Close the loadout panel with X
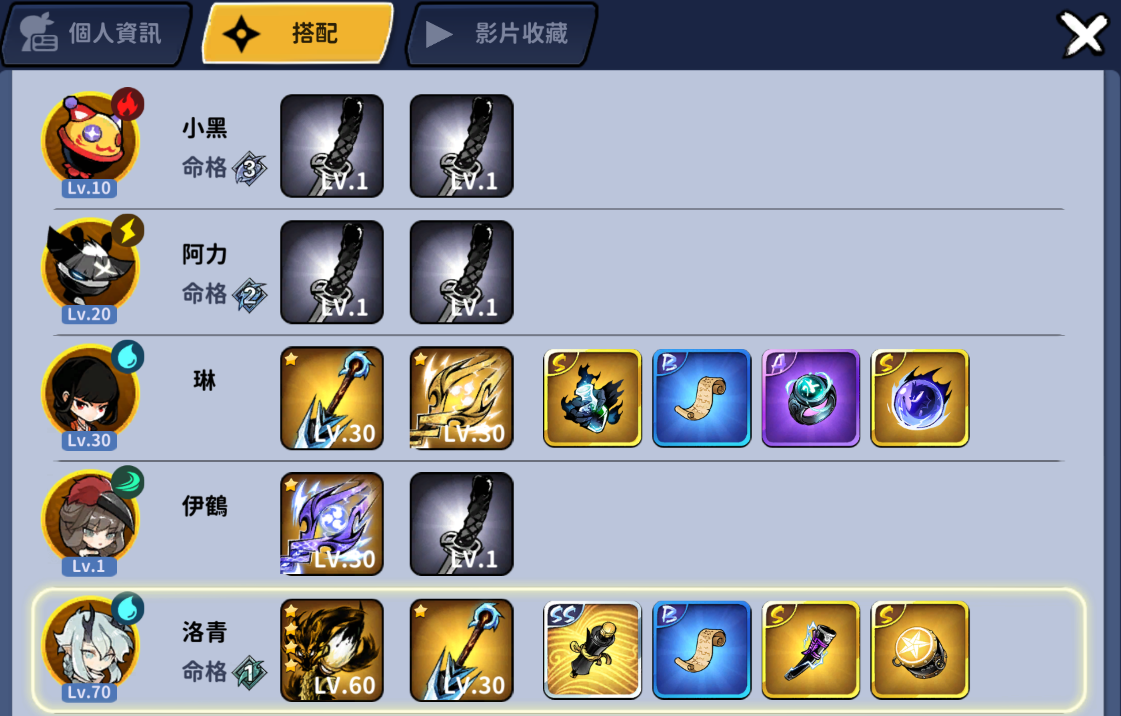This screenshot has width=1121, height=716. 1084,34
